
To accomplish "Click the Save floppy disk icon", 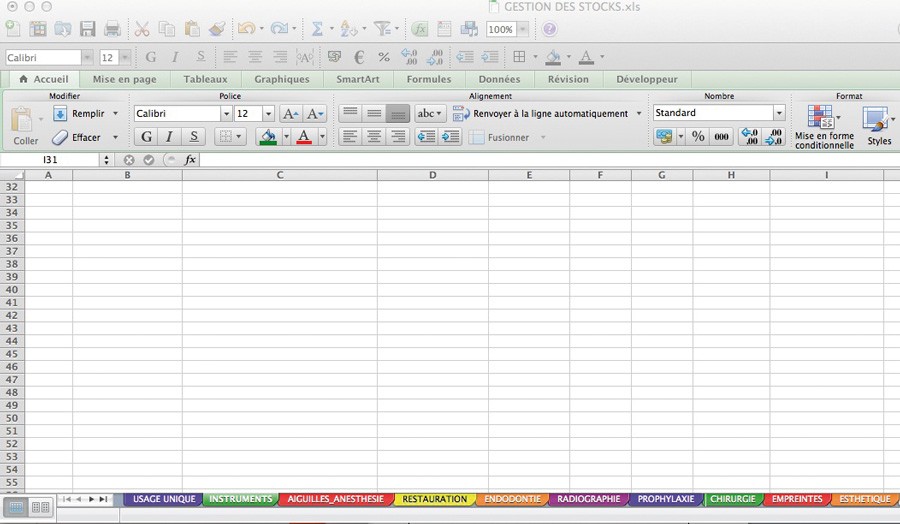I will coord(88,29).
